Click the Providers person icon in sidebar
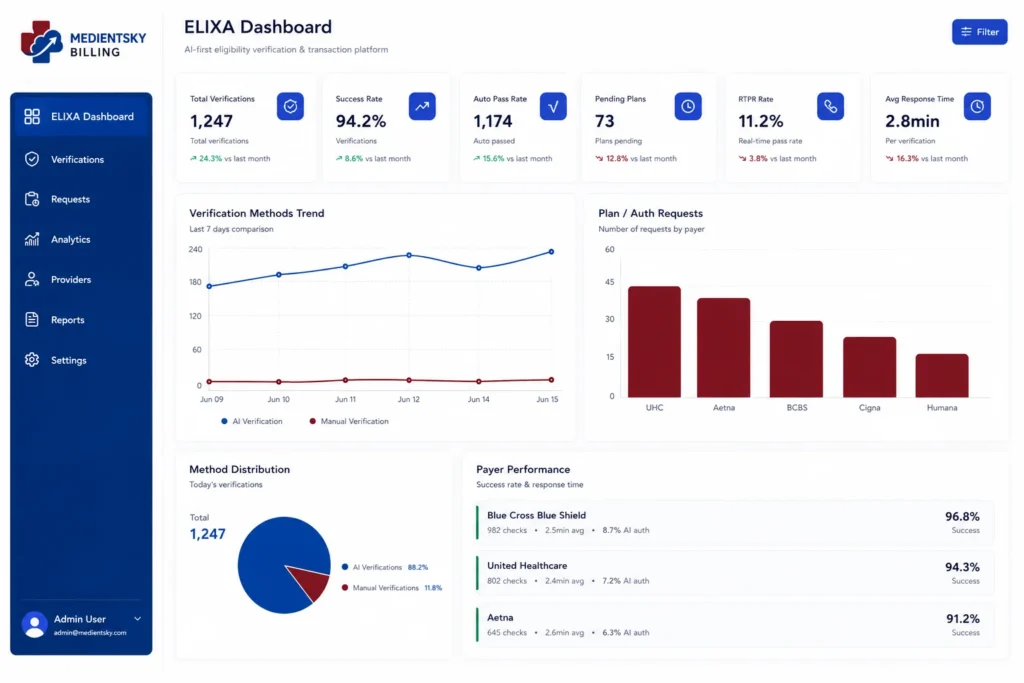Viewport: 1024px width, 683px height. pos(32,279)
